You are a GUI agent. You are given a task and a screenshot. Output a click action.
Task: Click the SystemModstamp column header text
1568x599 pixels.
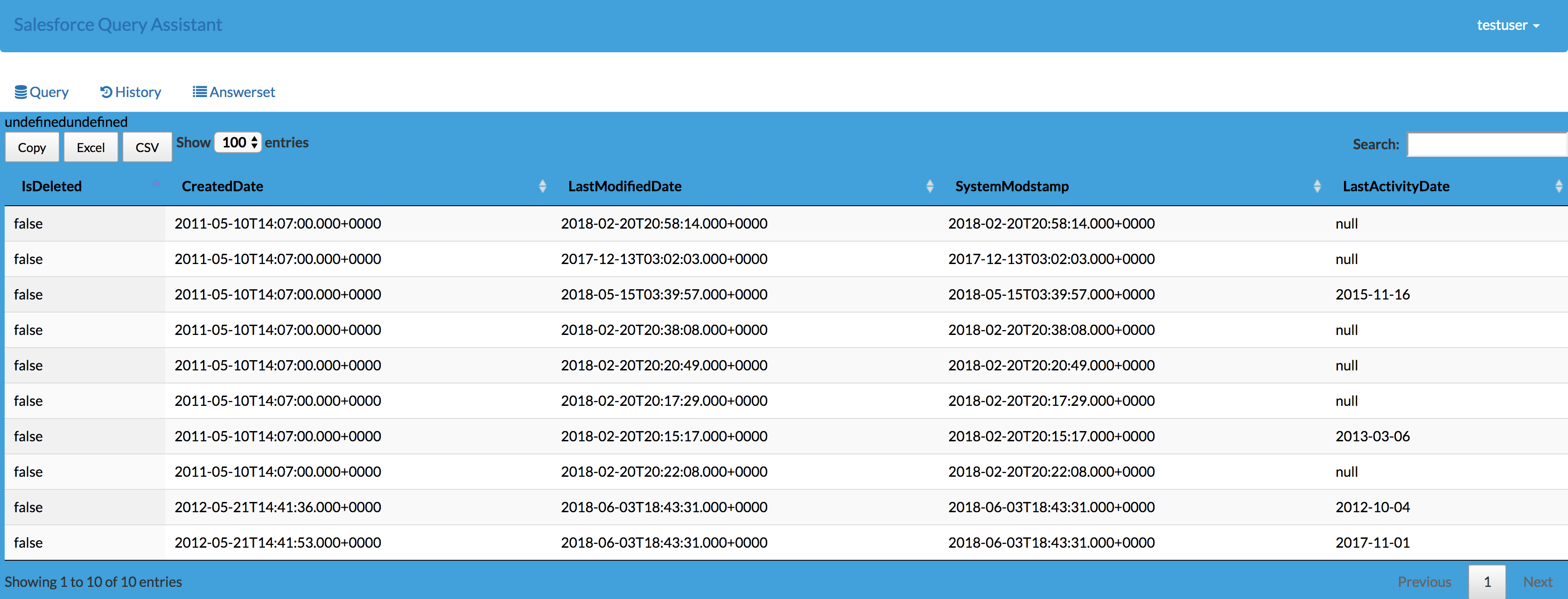coord(1012,186)
